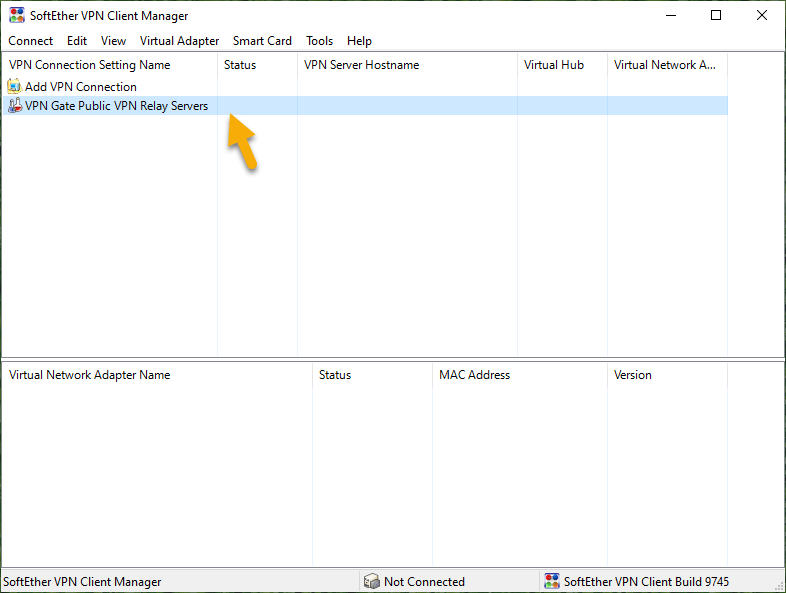
Task: Open the Connect menu
Action: [31, 41]
